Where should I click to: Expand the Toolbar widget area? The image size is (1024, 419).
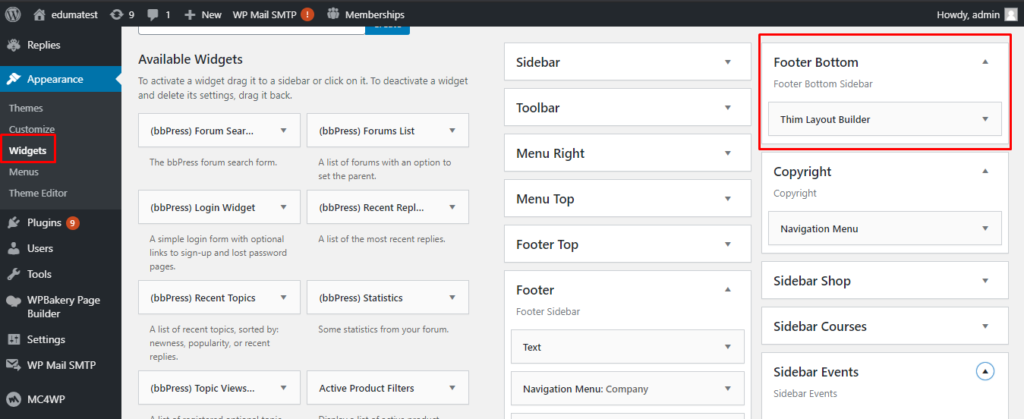click(728, 108)
